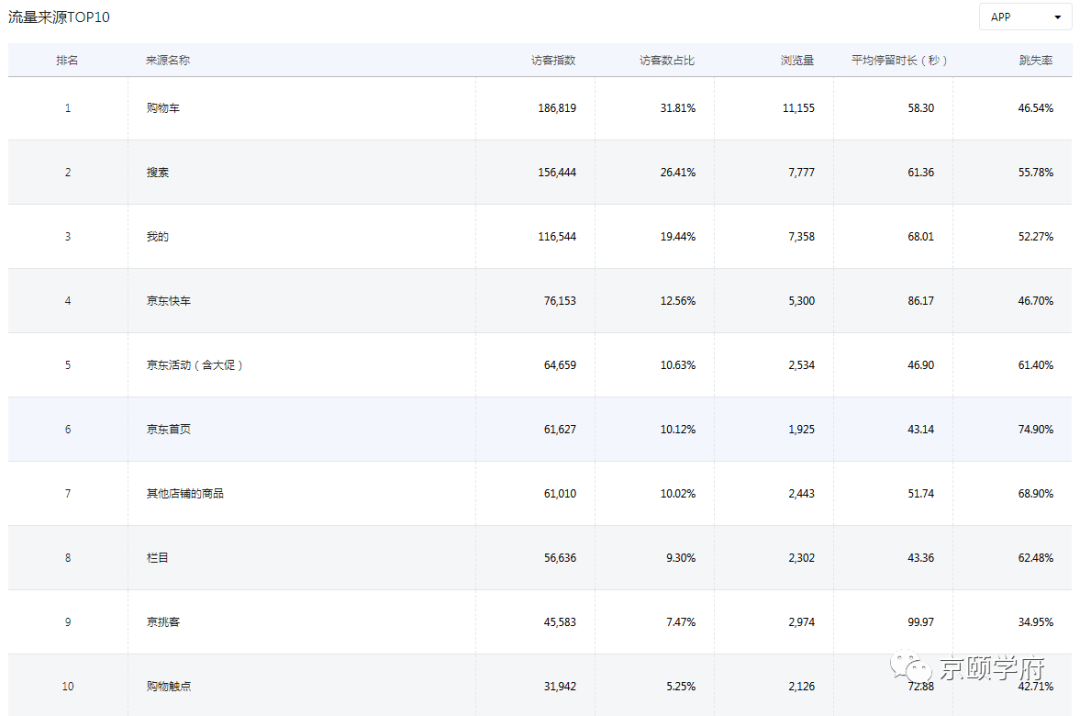The height and width of the screenshot is (716, 1080).
Task: Select the 栏目 source name
Action: click(157, 558)
